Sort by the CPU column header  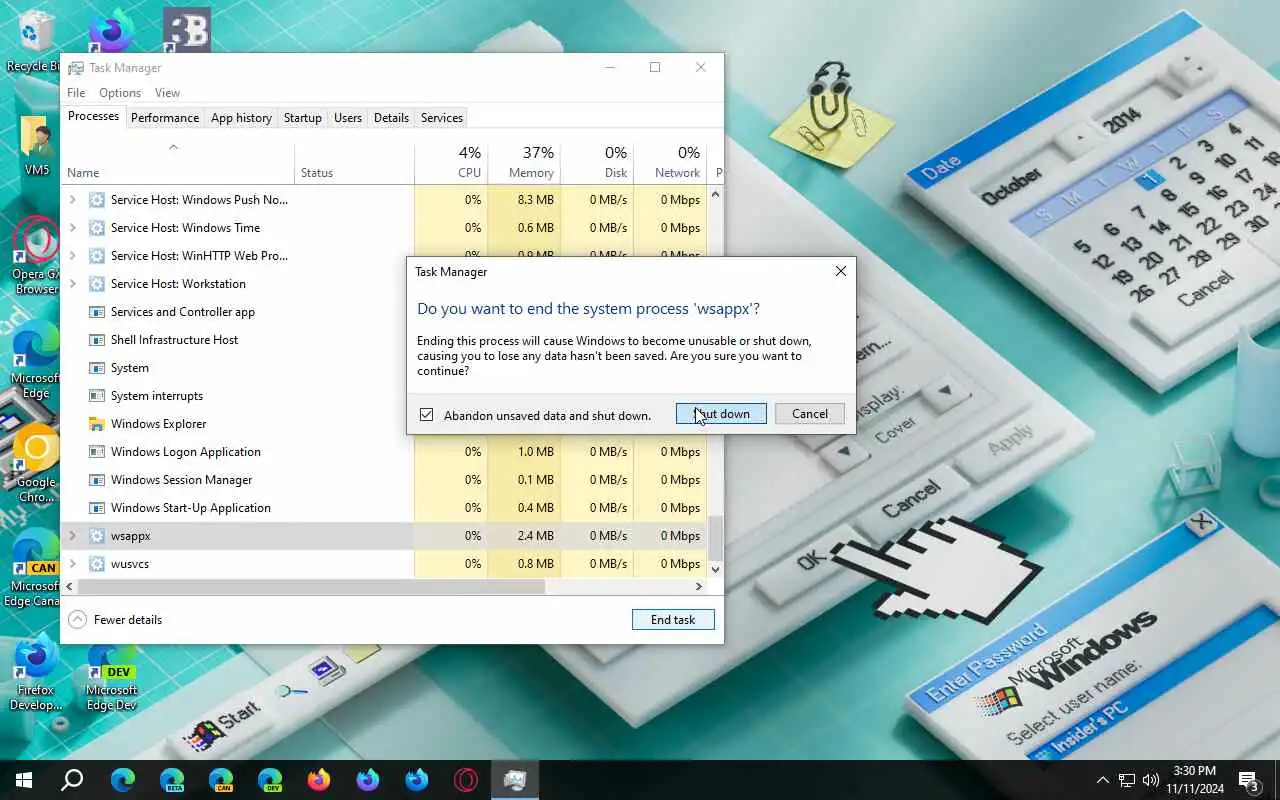pos(451,163)
